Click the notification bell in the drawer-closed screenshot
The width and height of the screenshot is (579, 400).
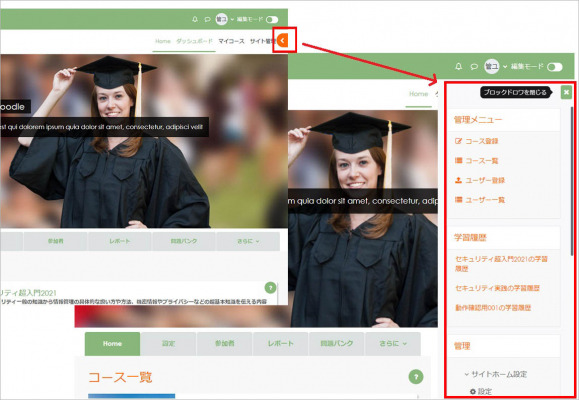[195, 19]
